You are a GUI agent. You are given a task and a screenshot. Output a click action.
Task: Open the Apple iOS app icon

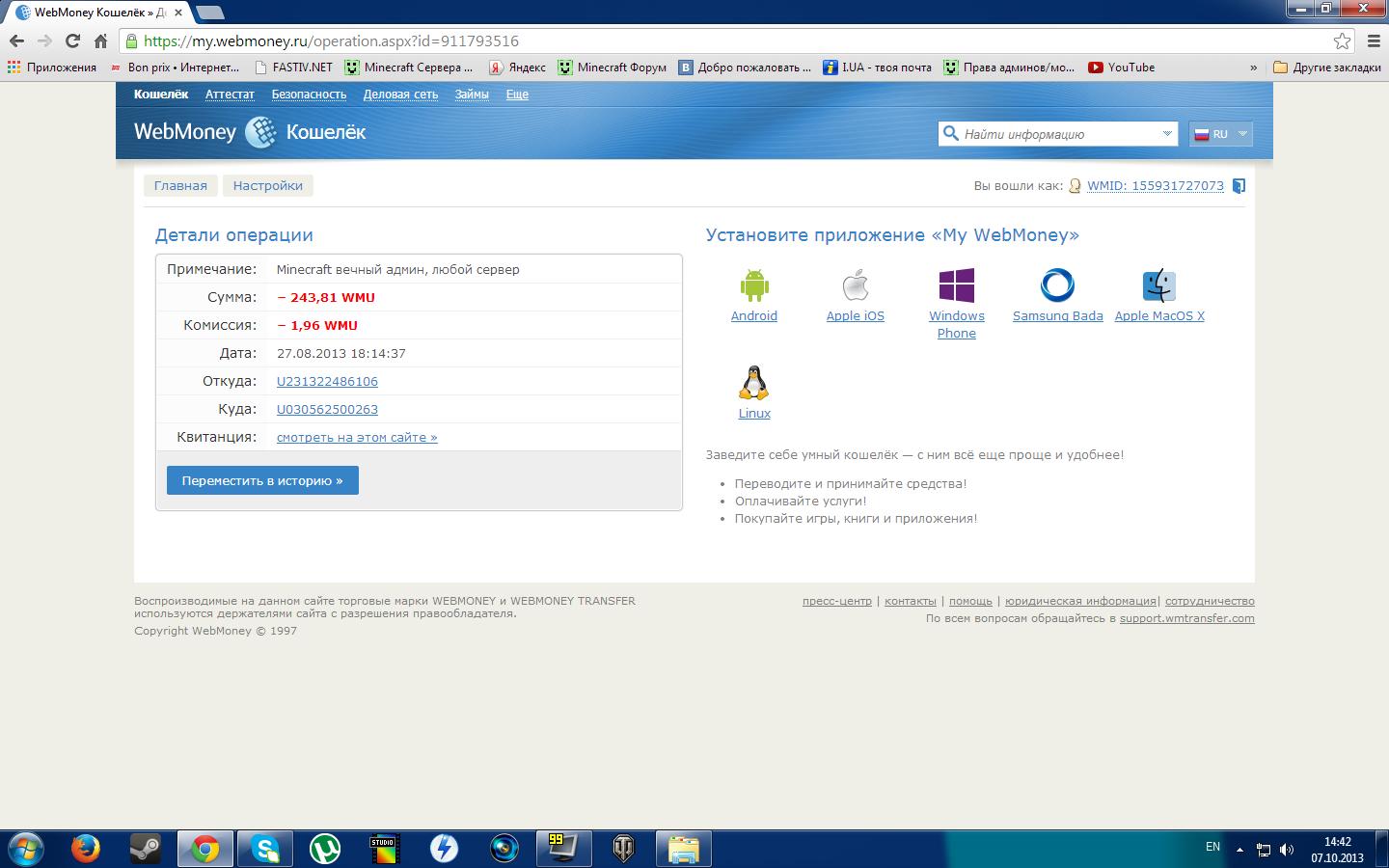[856, 285]
